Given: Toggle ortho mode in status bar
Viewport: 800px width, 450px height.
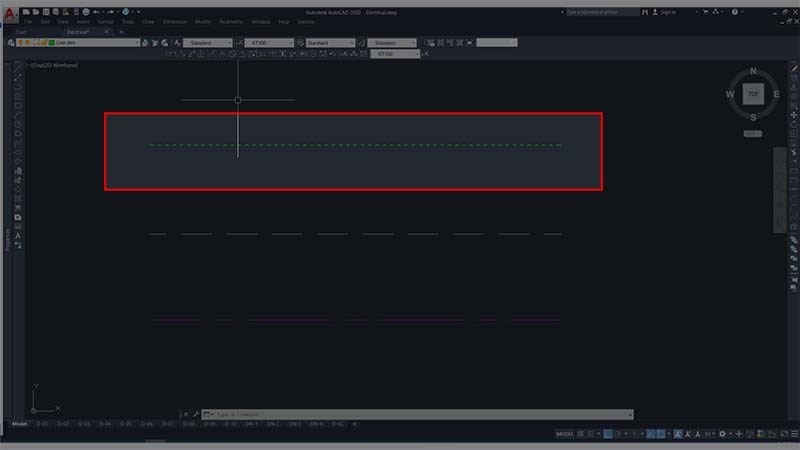Looking at the screenshot, I should point(608,434).
